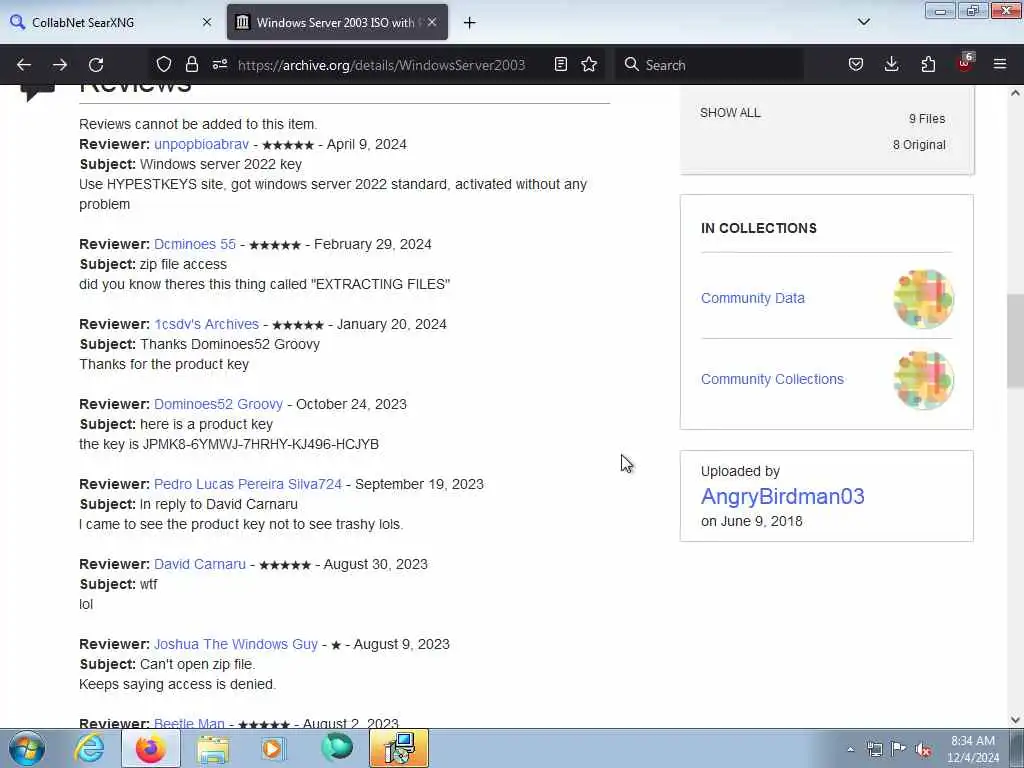Click the 8 Original count
Screen dimensions: 1024x768
pos(919,145)
